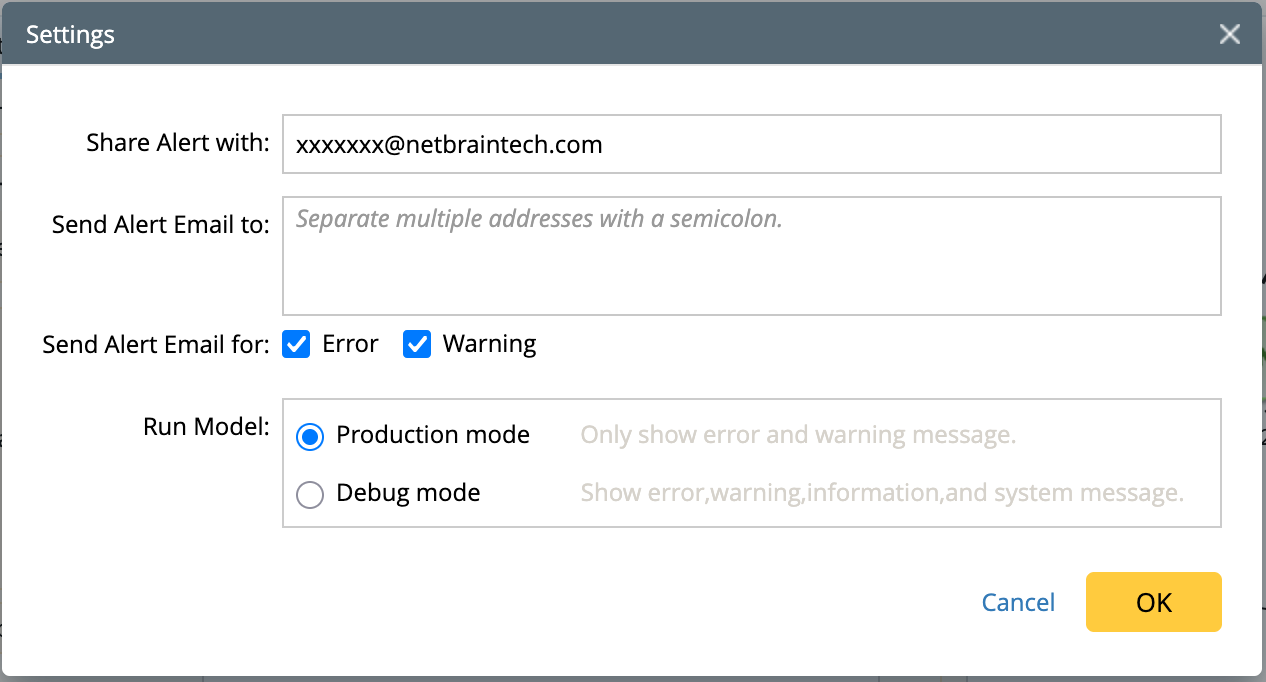Disable the Warning alert checkbox

(417, 345)
